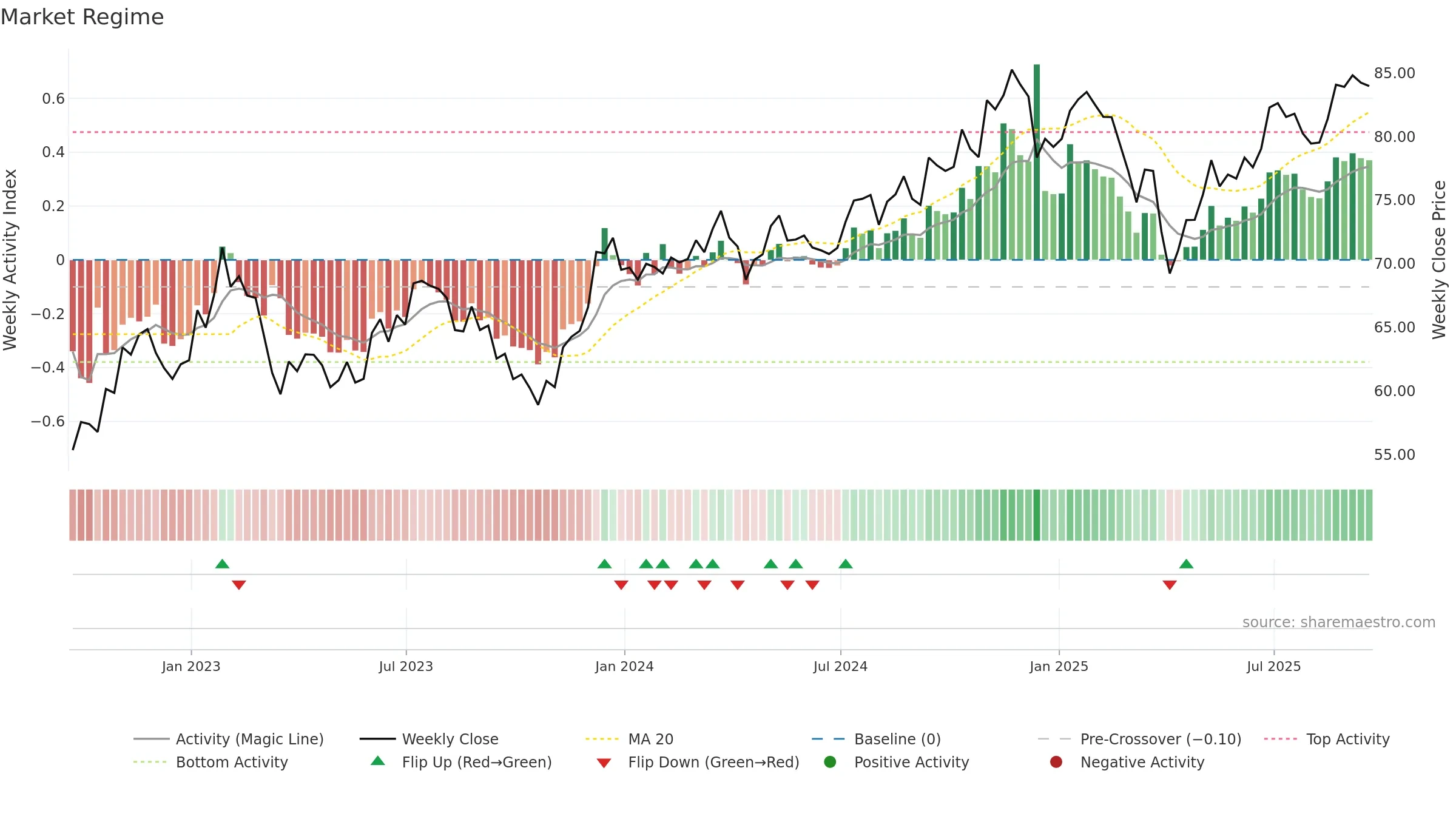
Task: Click the 80.00 price axis tick
Action: (x=1395, y=137)
